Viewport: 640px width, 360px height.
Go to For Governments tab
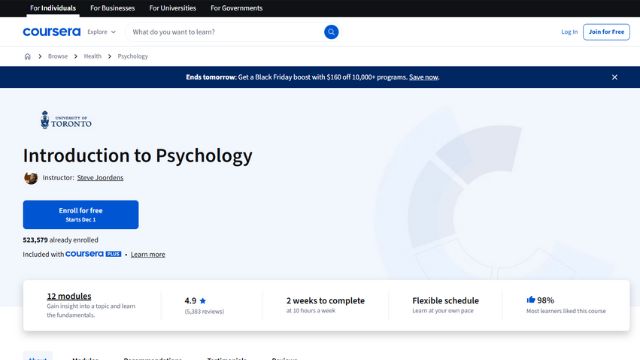[236, 8]
